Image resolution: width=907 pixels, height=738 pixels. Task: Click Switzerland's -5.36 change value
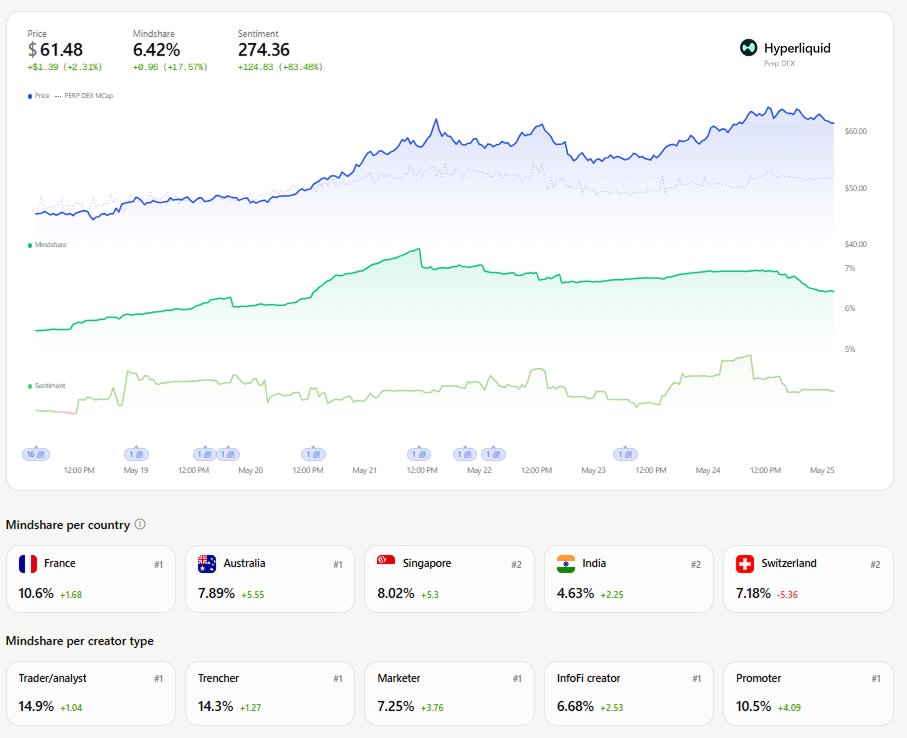tap(787, 595)
